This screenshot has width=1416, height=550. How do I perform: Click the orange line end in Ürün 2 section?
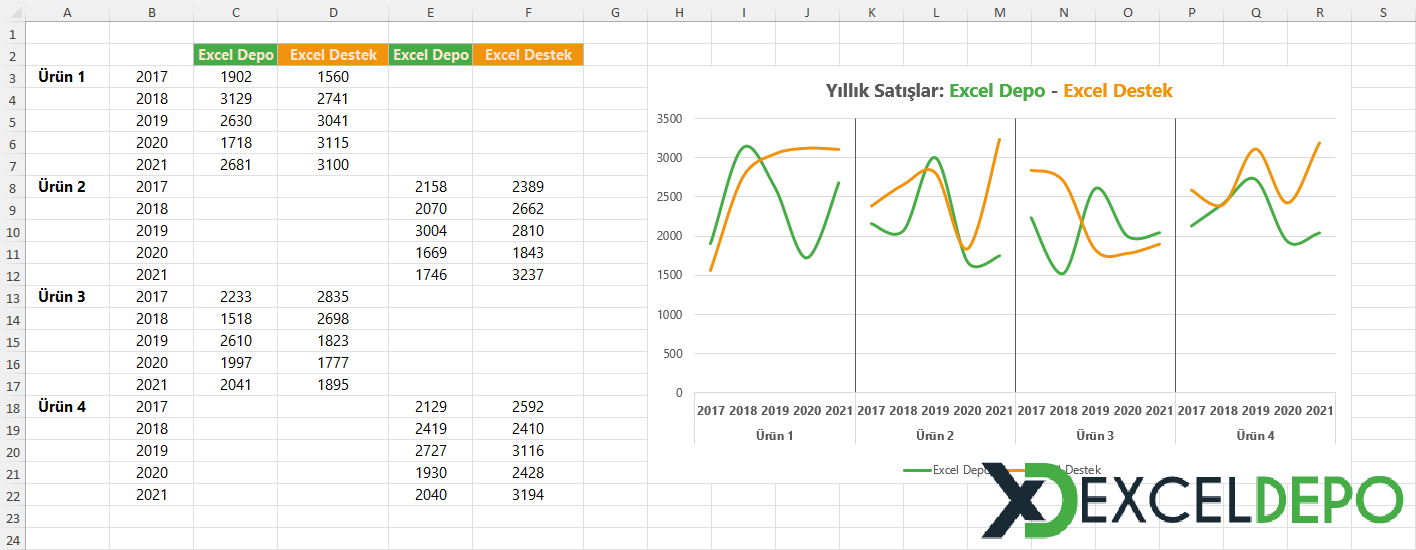[x=999, y=140]
